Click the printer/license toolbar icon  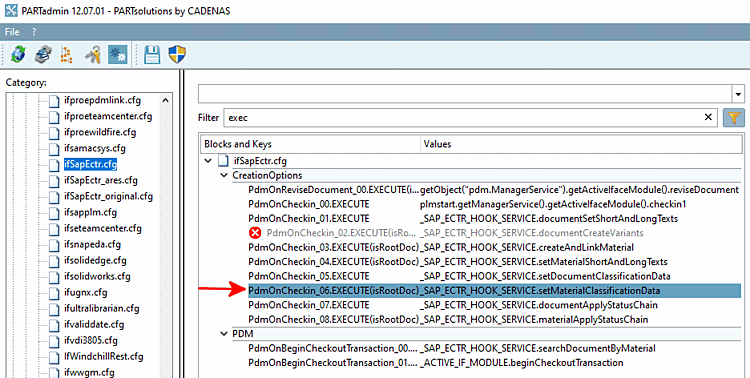44,54
